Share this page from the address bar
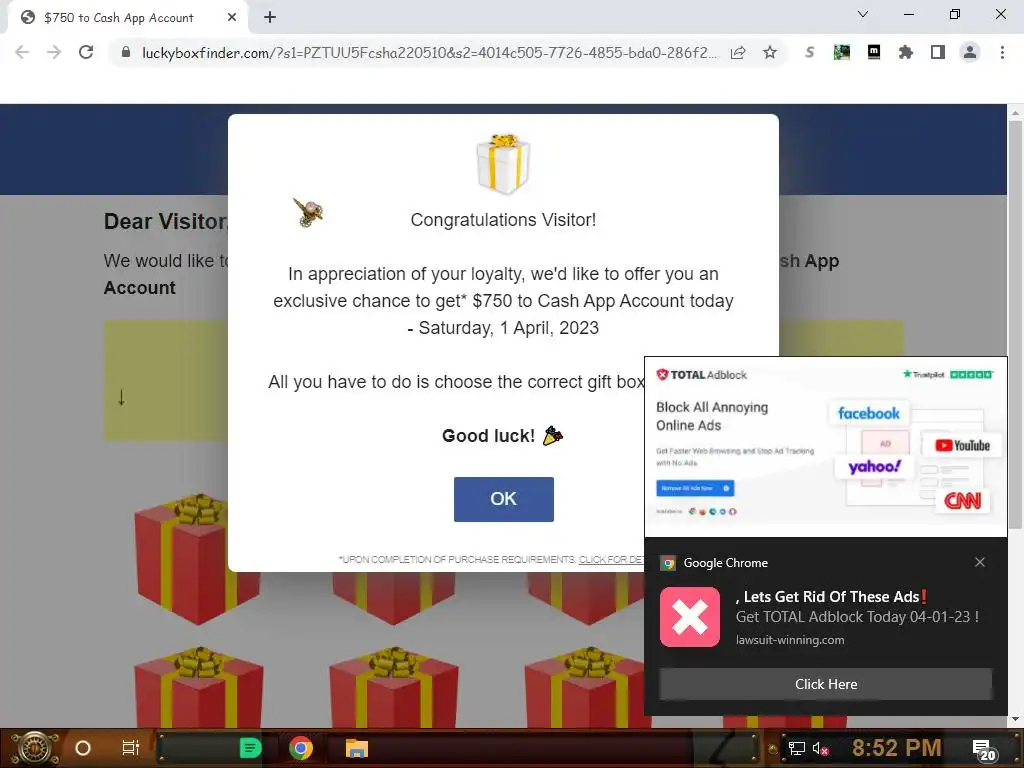Image resolution: width=1024 pixels, height=768 pixels. 738,53
